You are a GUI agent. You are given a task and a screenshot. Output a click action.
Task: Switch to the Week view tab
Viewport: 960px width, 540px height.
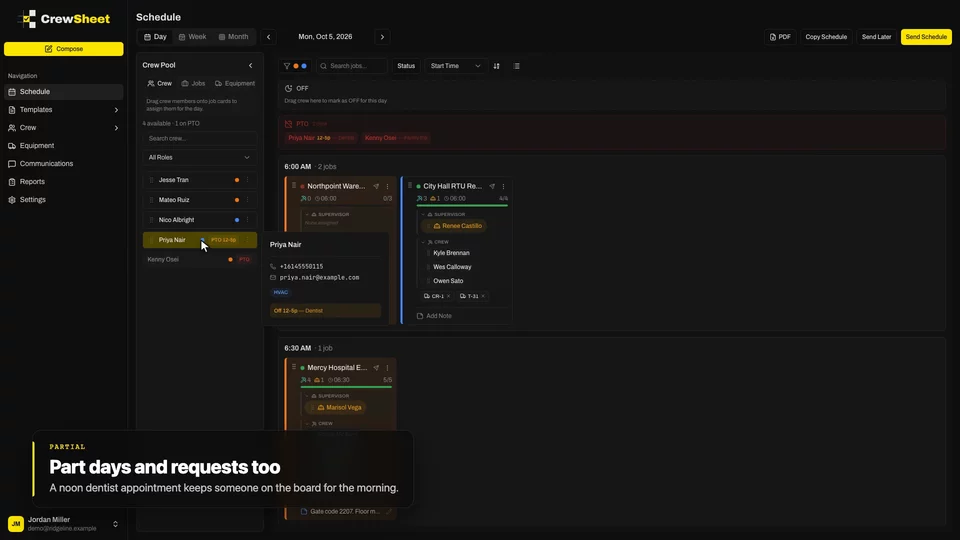pos(192,37)
